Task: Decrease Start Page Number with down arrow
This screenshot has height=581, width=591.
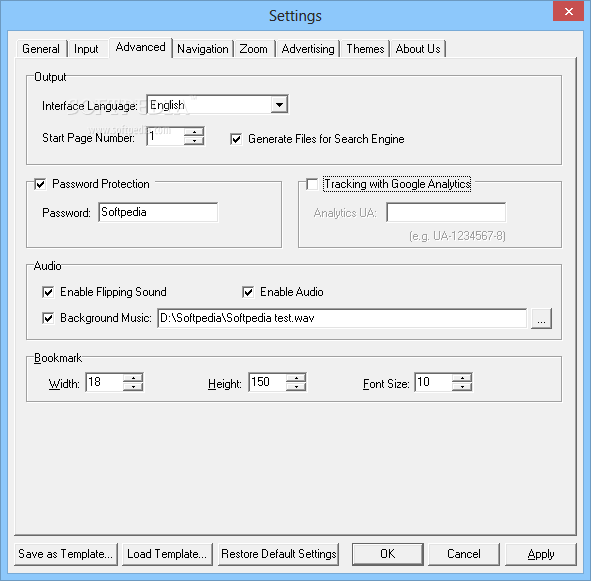Action: (x=194, y=141)
